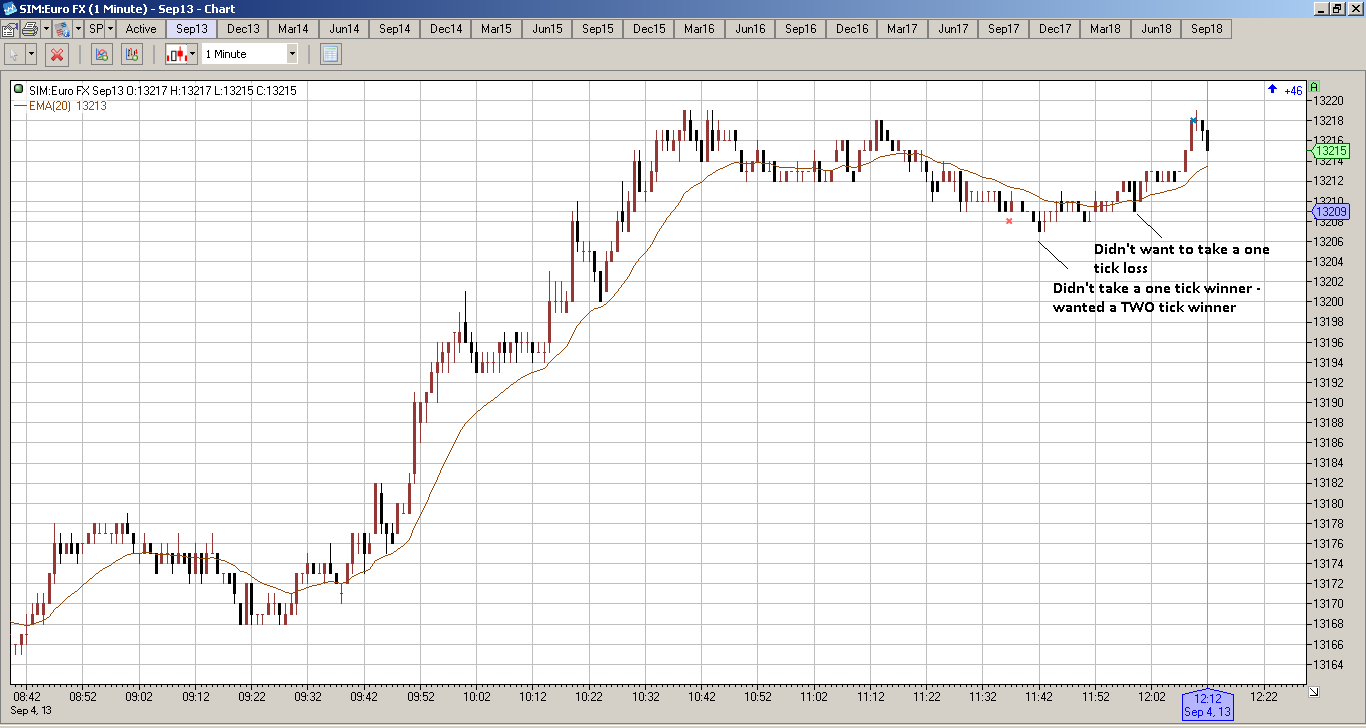This screenshot has width=1366, height=728.
Task: Open the Jun14 contract tab
Action: click(344, 29)
